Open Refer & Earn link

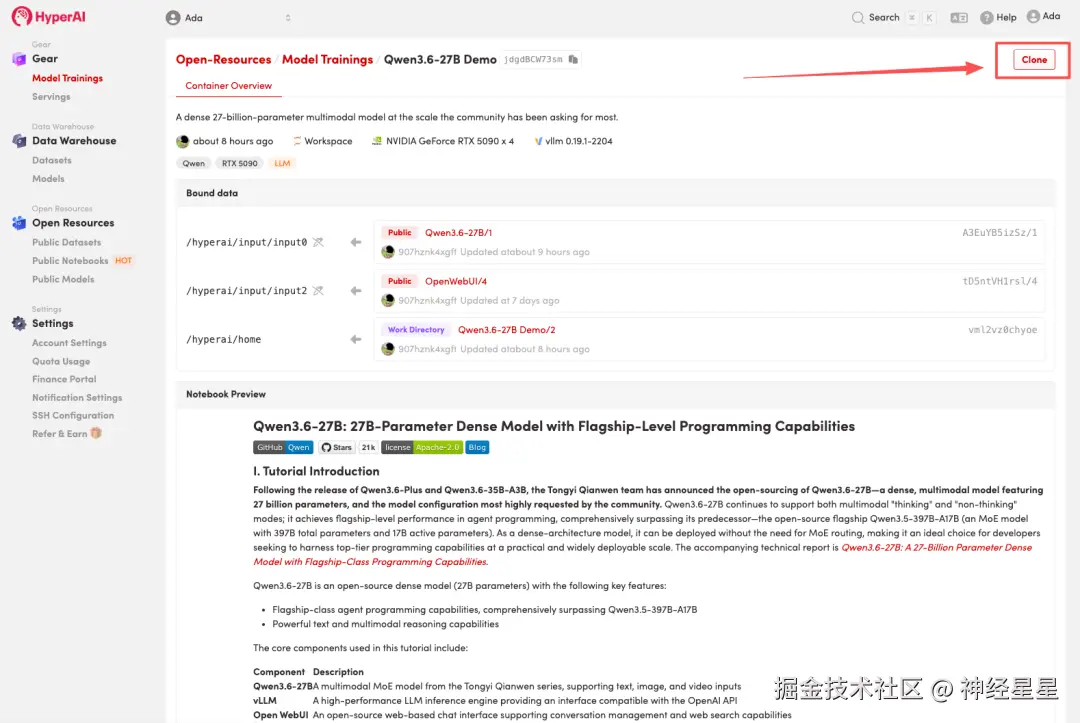click(59, 433)
